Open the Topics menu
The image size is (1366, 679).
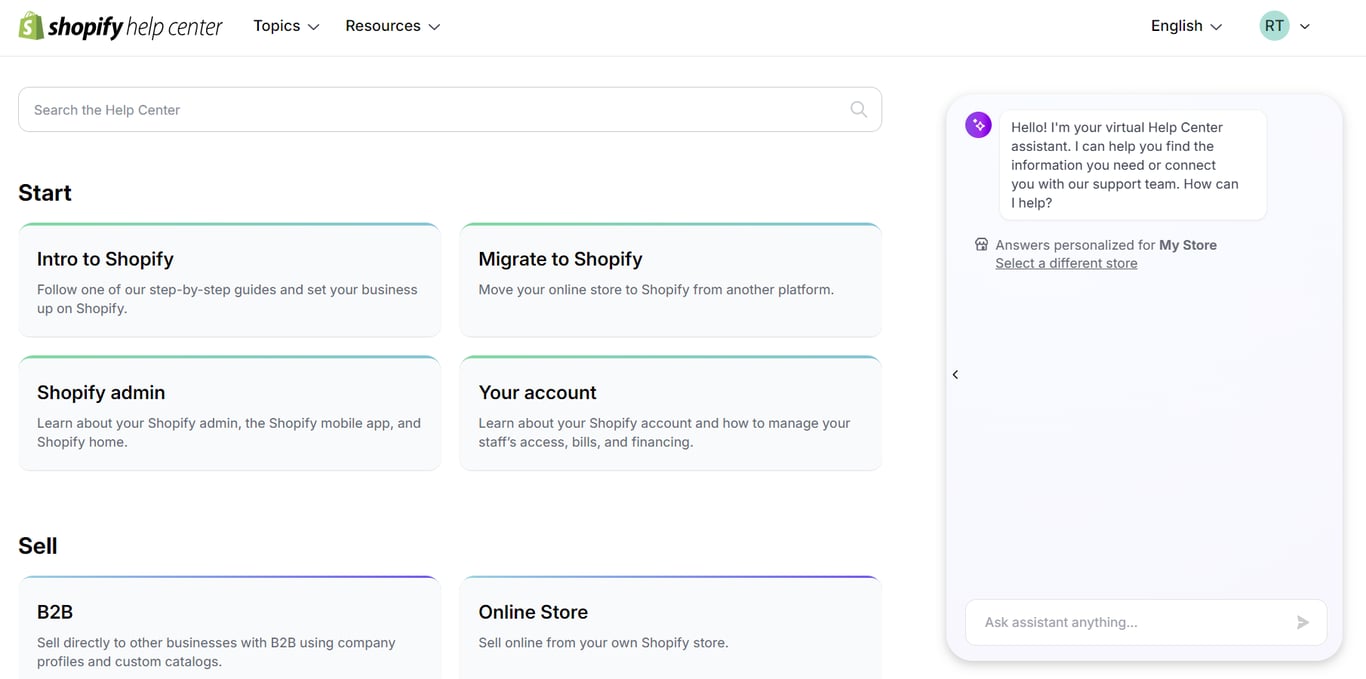[277, 26]
